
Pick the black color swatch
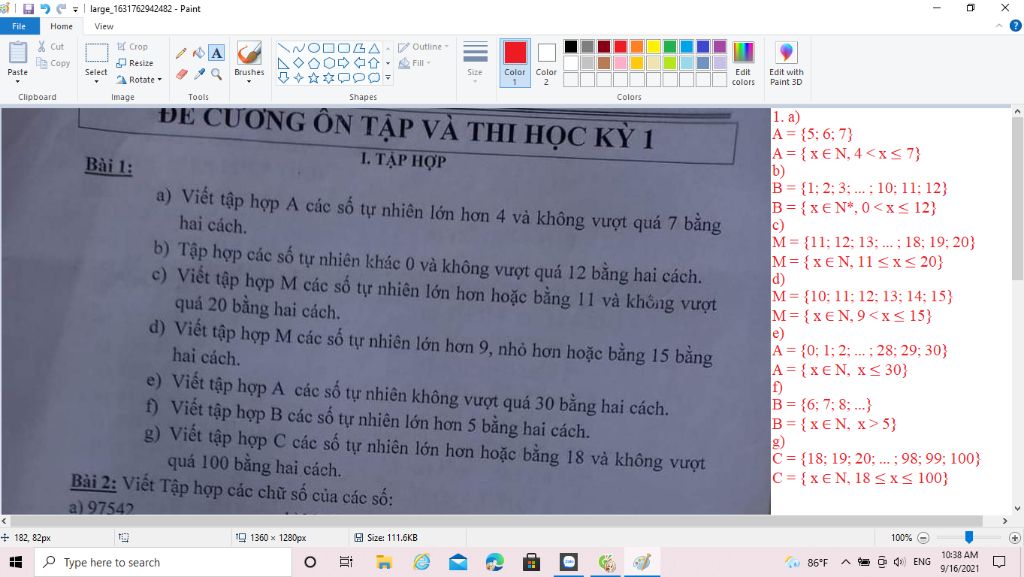click(571, 46)
